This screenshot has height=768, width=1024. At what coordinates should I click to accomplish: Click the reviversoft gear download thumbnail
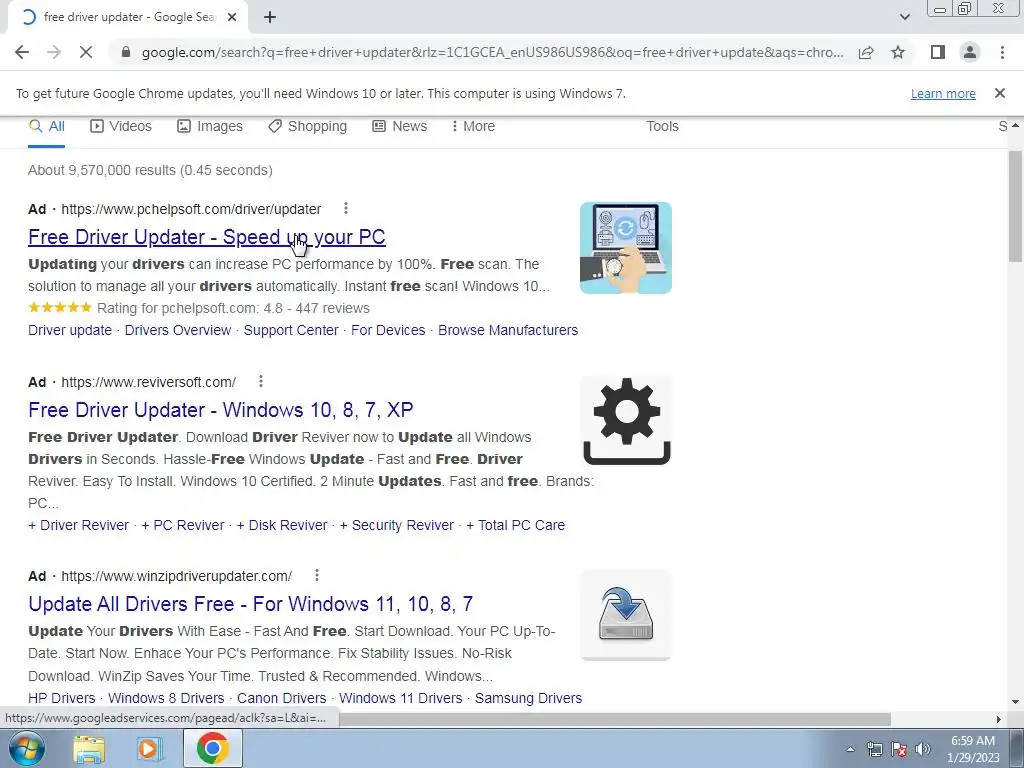[626, 421]
